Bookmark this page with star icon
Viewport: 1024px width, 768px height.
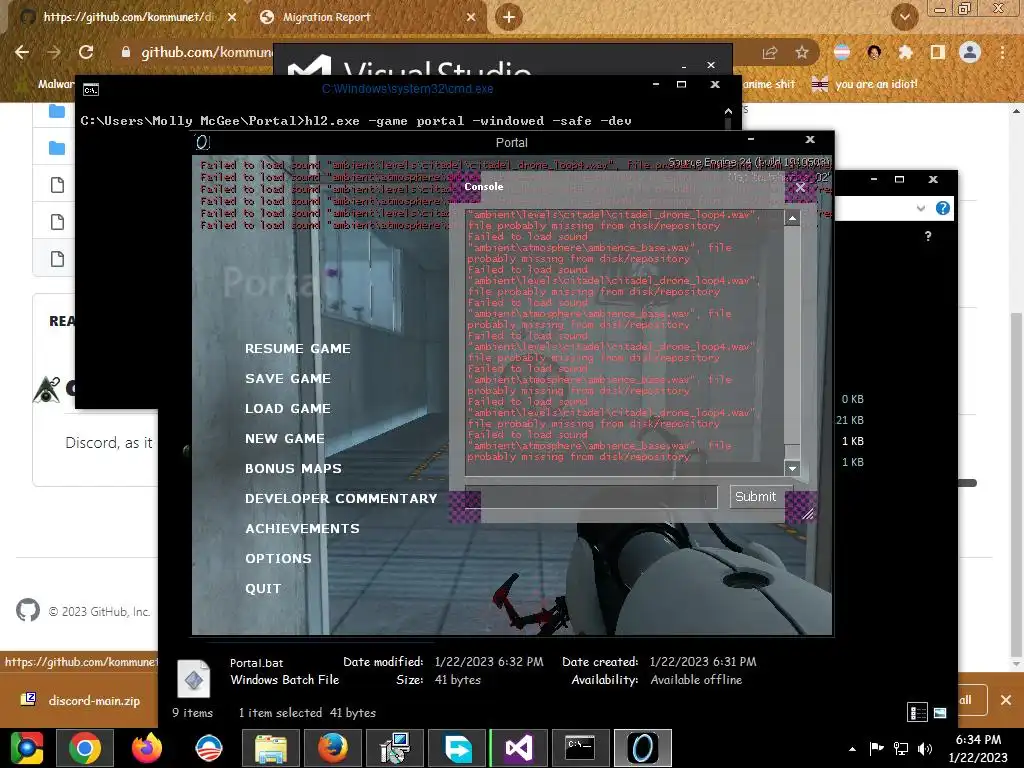tap(802, 53)
